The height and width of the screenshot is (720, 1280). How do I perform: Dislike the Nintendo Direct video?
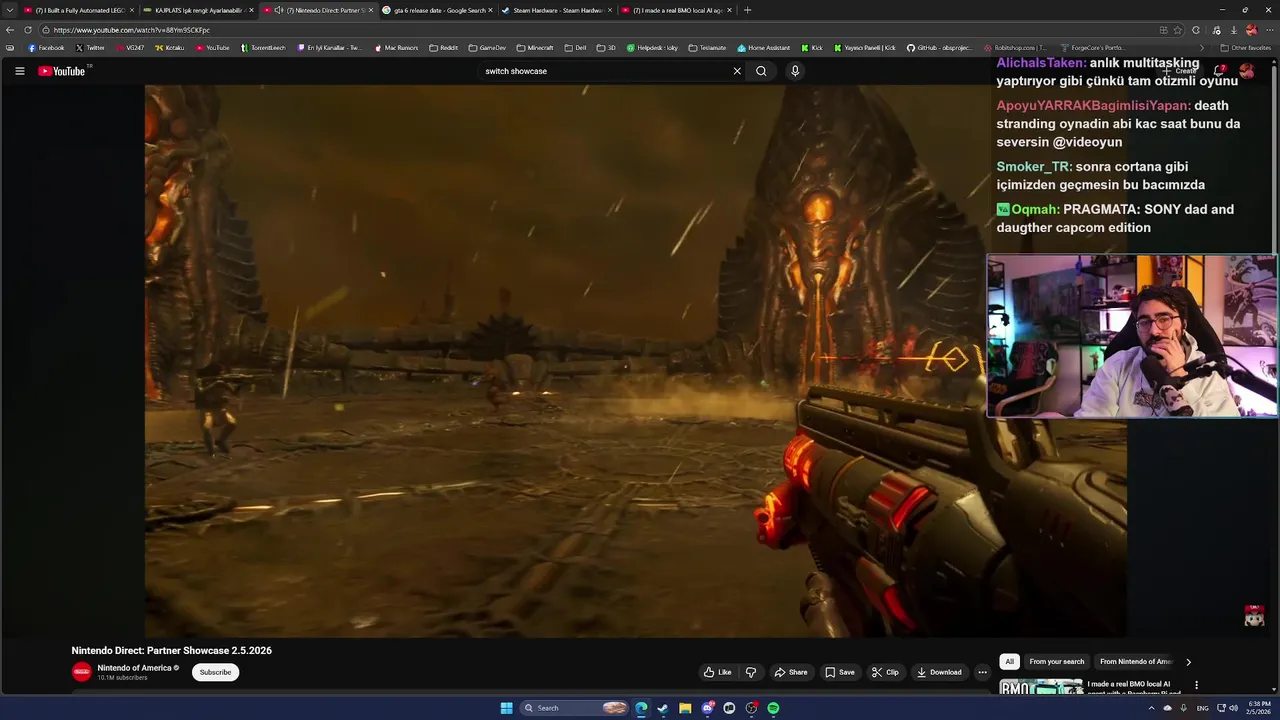[x=751, y=672]
